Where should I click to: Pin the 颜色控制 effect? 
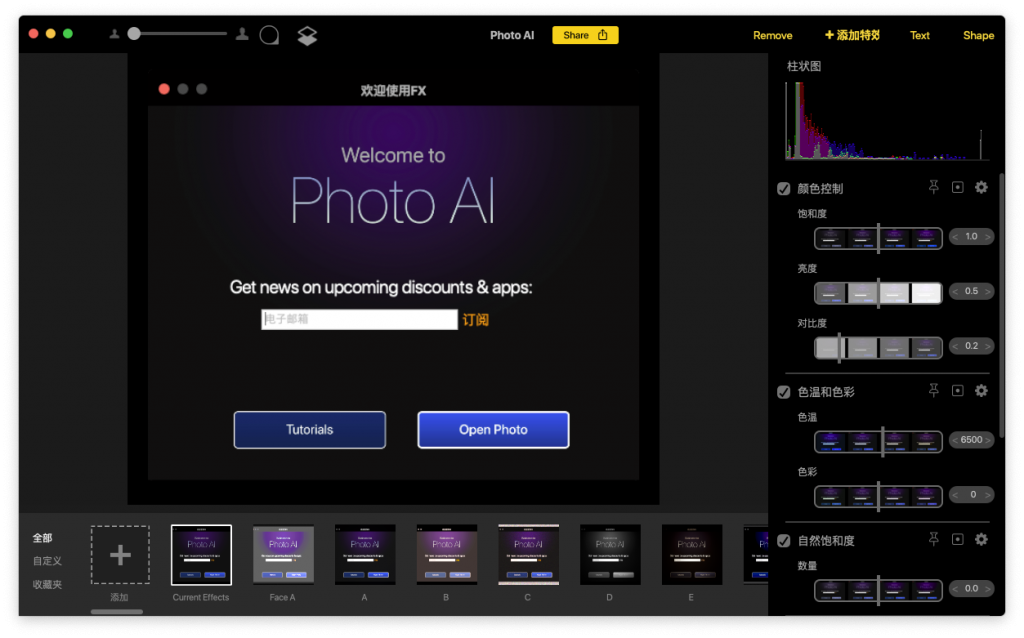click(x=934, y=187)
